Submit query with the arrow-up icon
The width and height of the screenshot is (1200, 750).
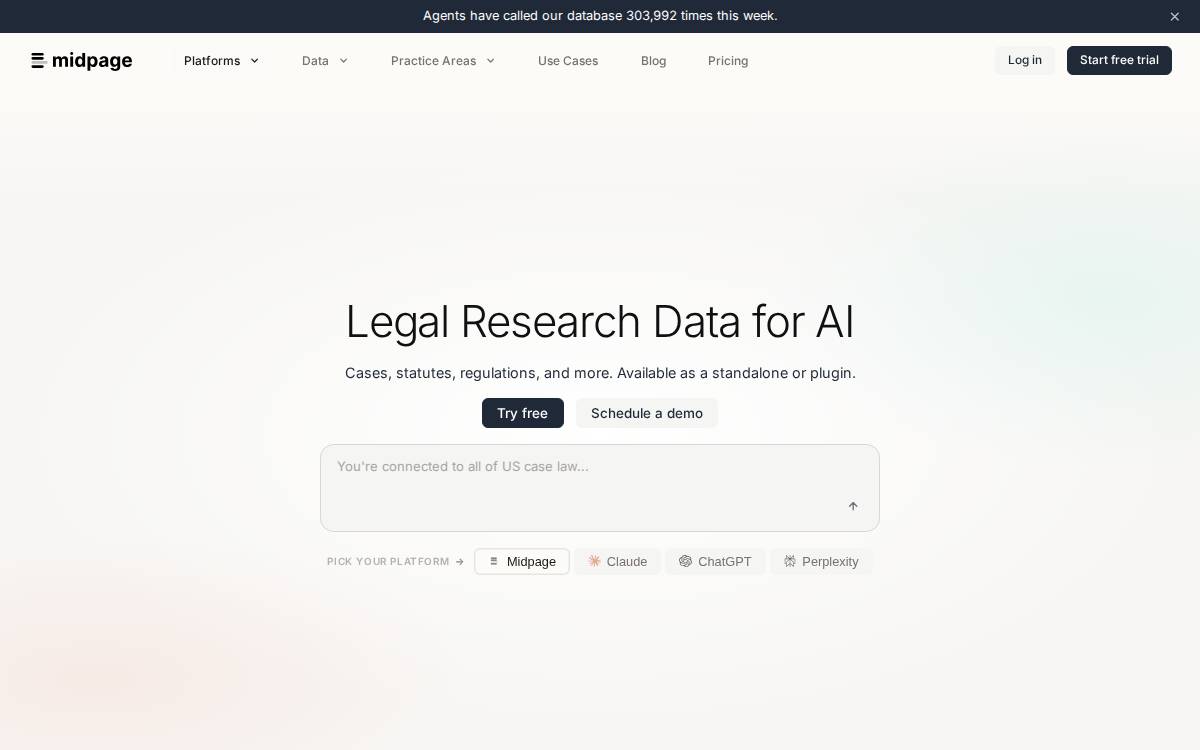click(853, 506)
